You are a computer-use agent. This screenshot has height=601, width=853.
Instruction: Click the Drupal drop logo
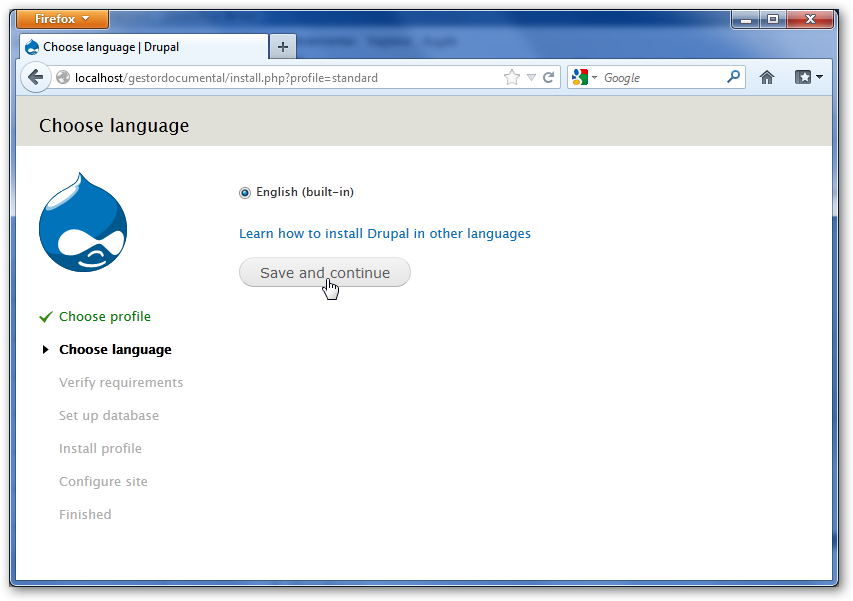pos(83,222)
